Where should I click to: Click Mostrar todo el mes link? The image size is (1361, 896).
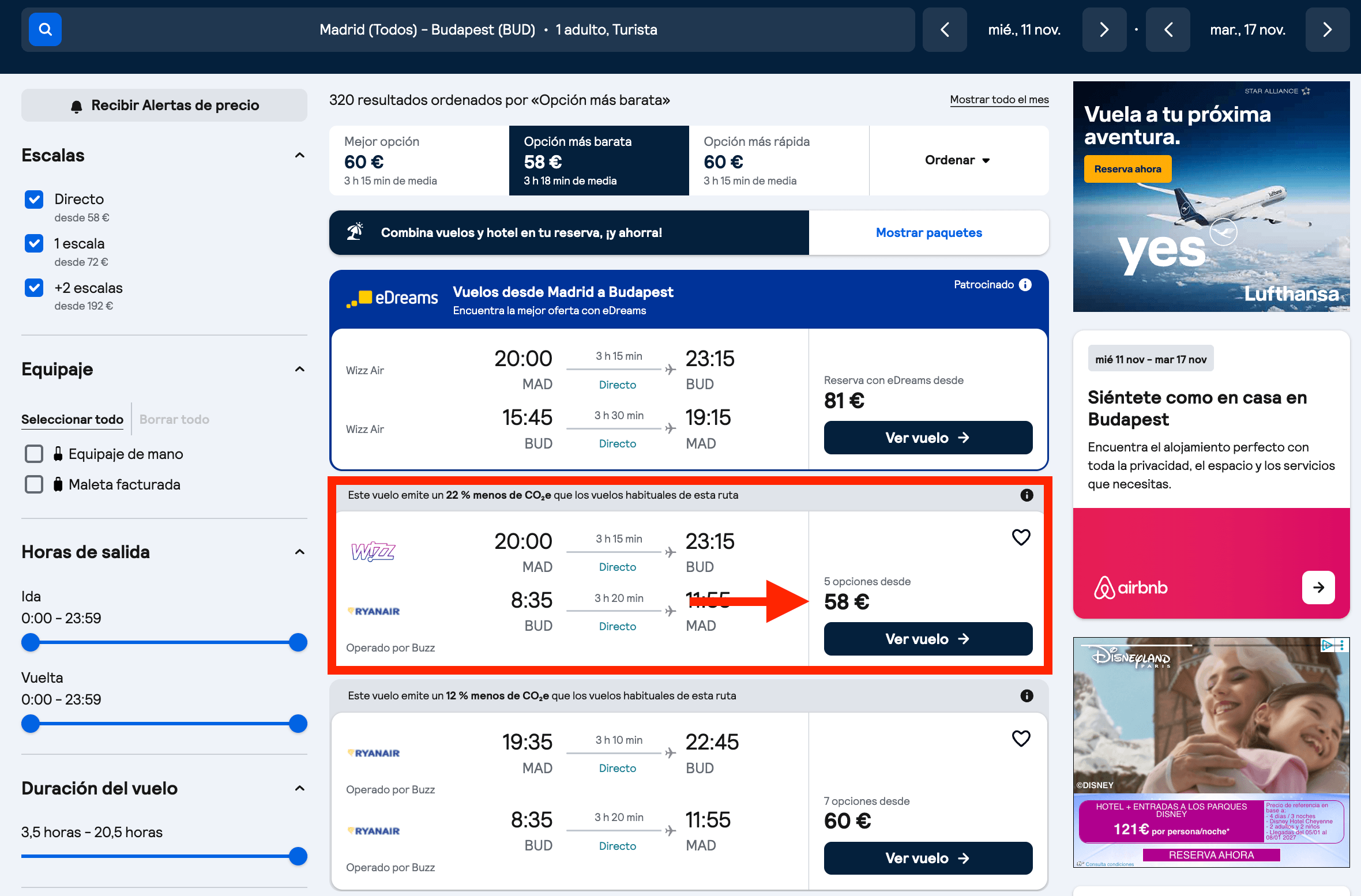tap(999, 100)
